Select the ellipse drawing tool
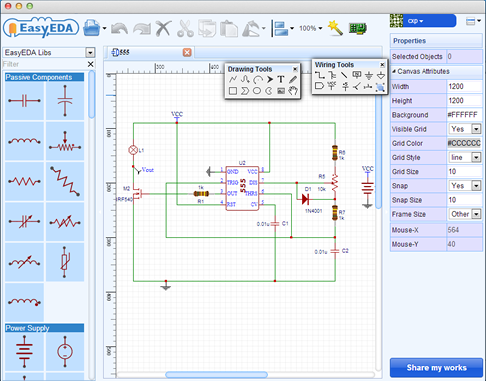Screen dimensions: 486x381 pos(257,91)
